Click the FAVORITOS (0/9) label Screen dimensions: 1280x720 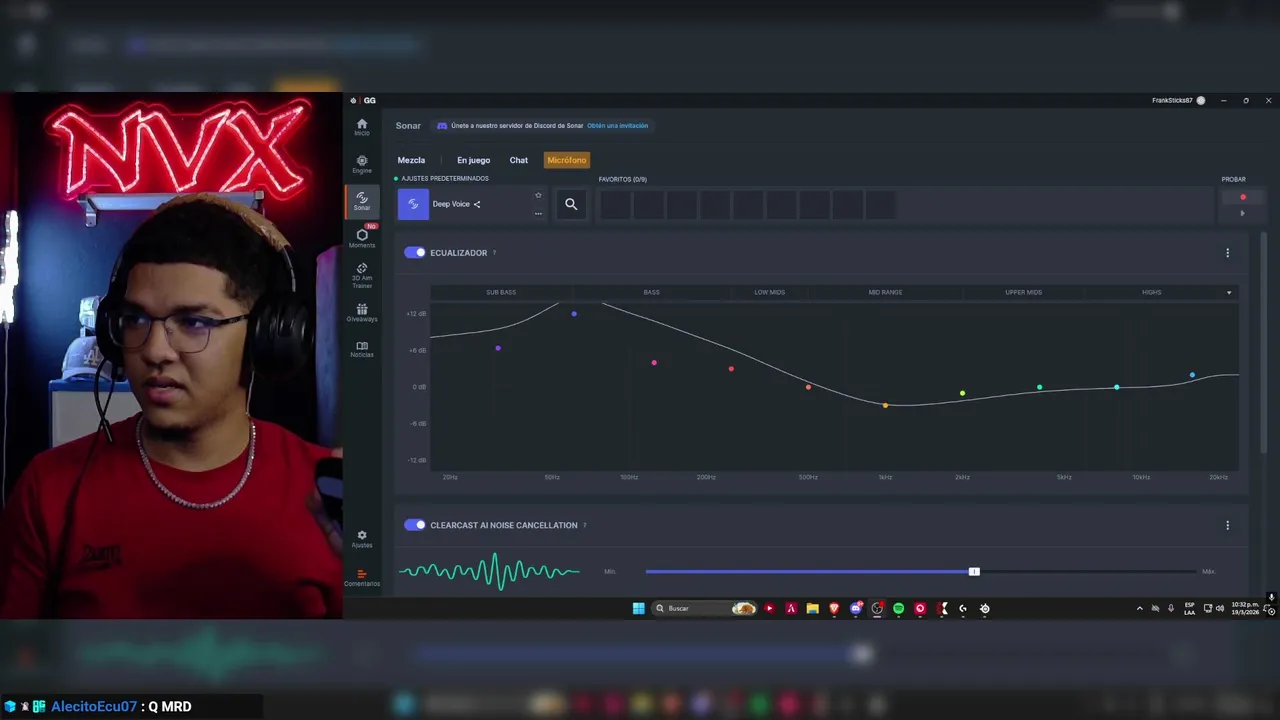[622, 179]
